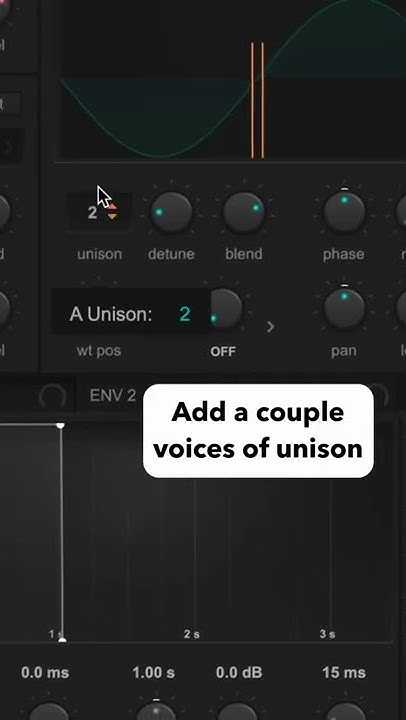406x720 pixels.
Task: Click the 1.00 s envelope value
Action: (x=153, y=673)
